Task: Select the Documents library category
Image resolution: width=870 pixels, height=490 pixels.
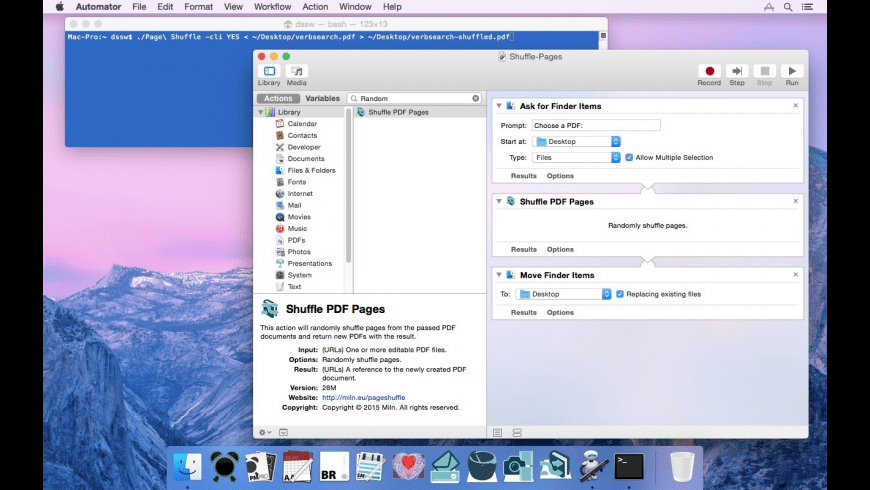Action: tap(306, 159)
